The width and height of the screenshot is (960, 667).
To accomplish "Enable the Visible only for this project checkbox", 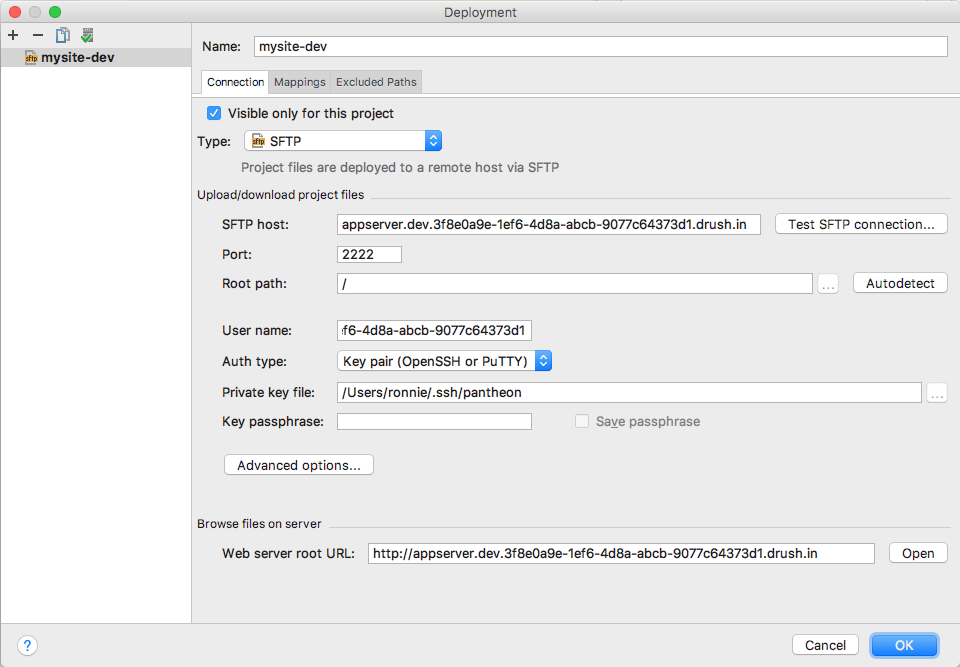I will click(213, 113).
